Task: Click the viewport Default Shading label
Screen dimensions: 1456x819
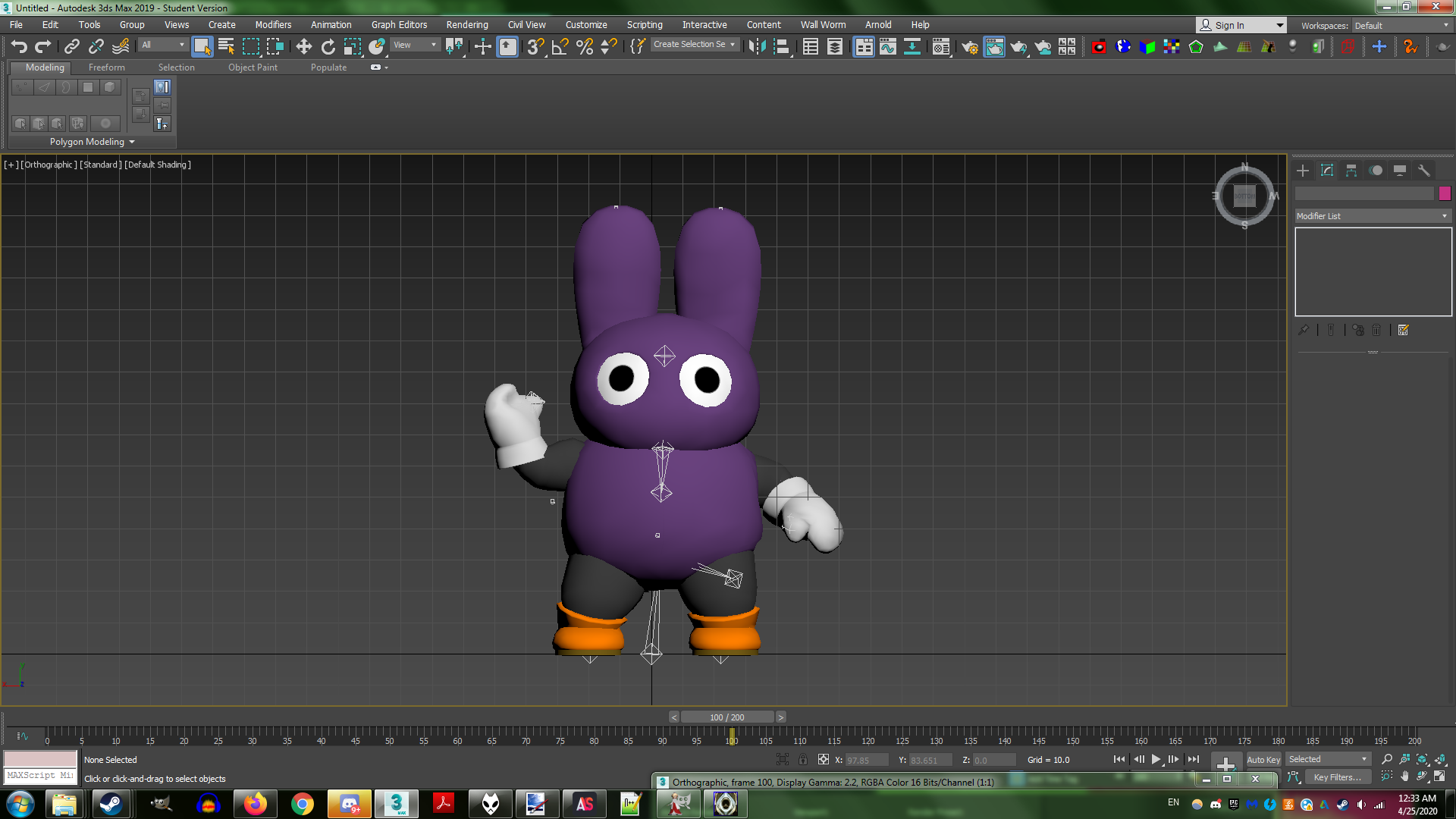Action: point(158,165)
